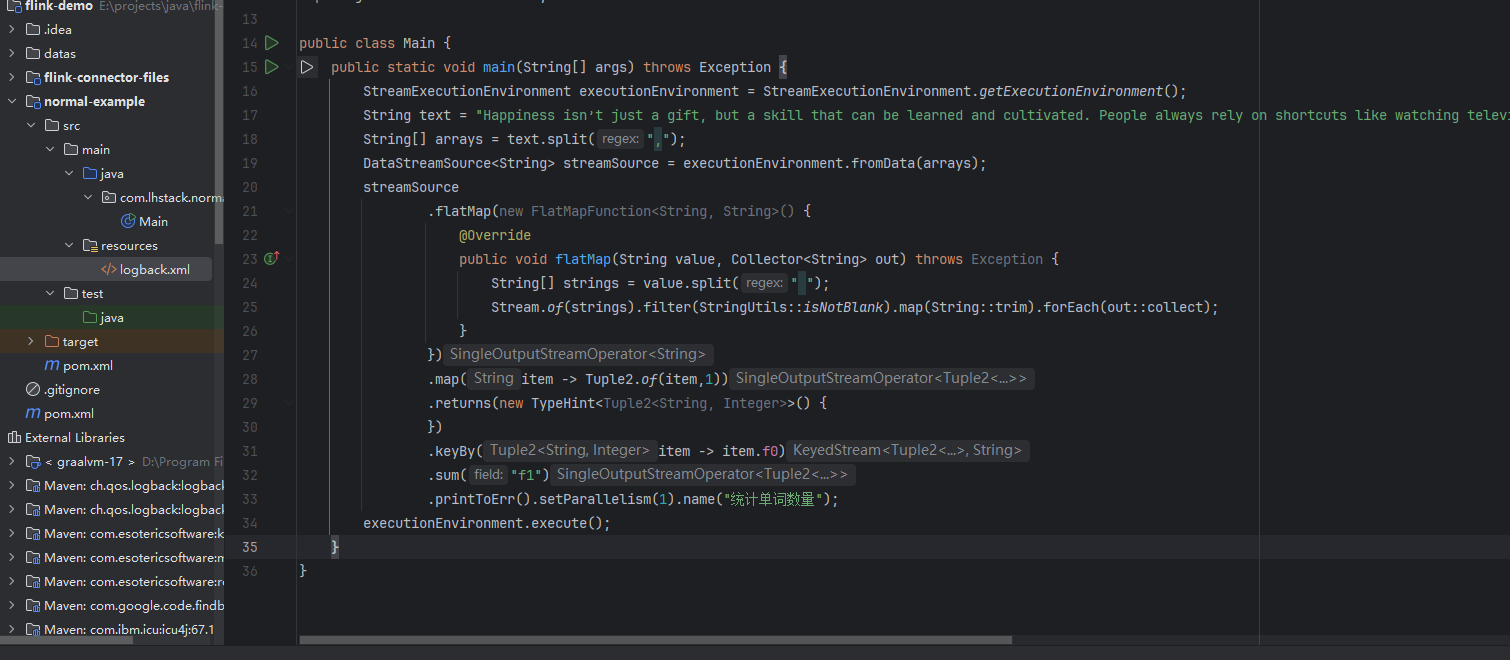
Task: Expand the flink-connector-files module
Action: click(12, 77)
